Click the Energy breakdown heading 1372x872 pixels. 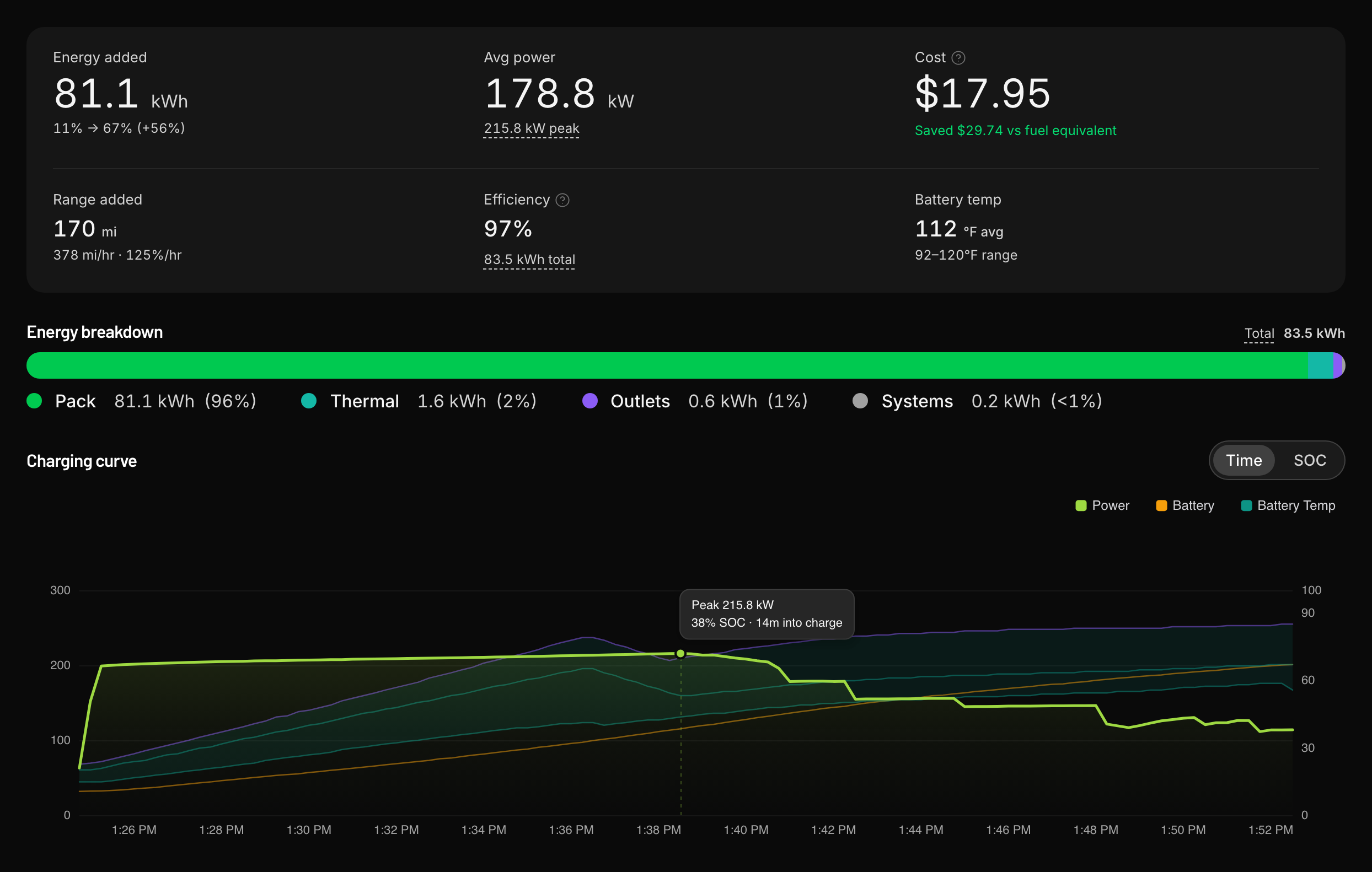(95, 332)
